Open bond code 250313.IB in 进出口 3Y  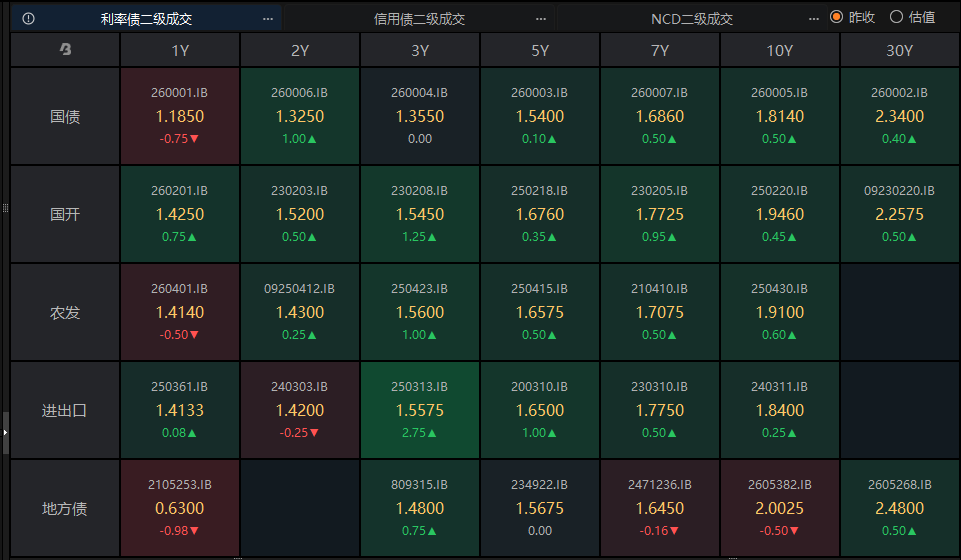click(419, 386)
